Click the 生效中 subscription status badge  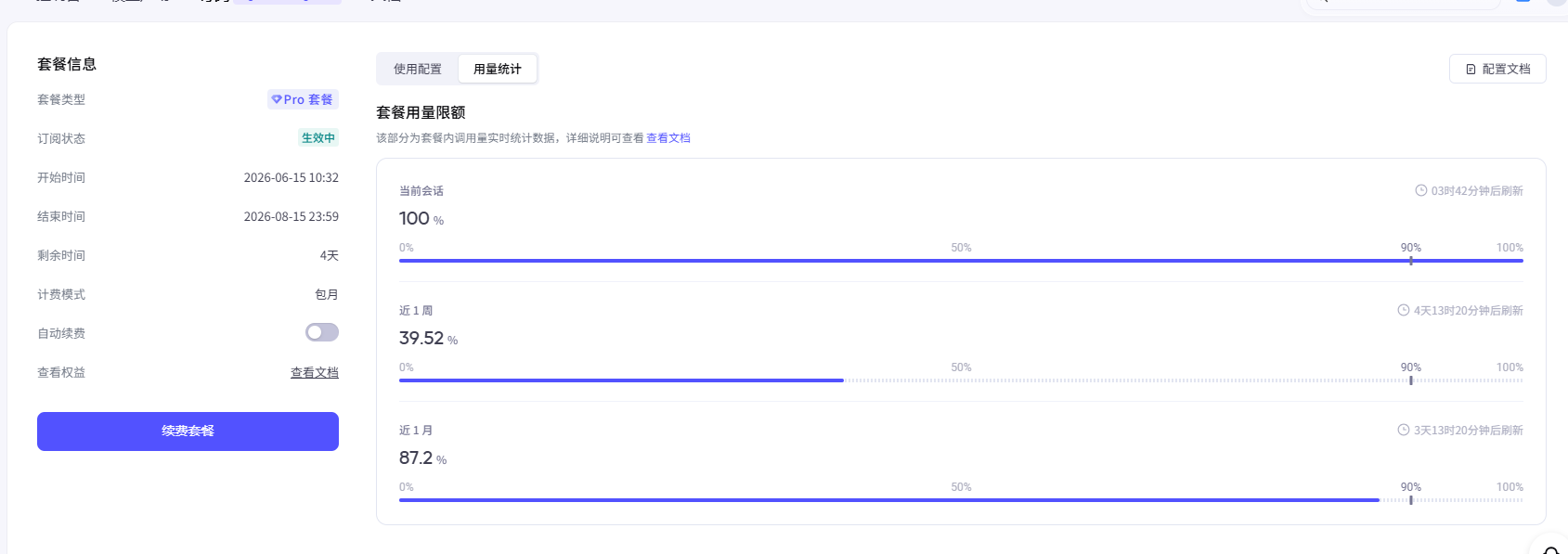coord(318,138)
